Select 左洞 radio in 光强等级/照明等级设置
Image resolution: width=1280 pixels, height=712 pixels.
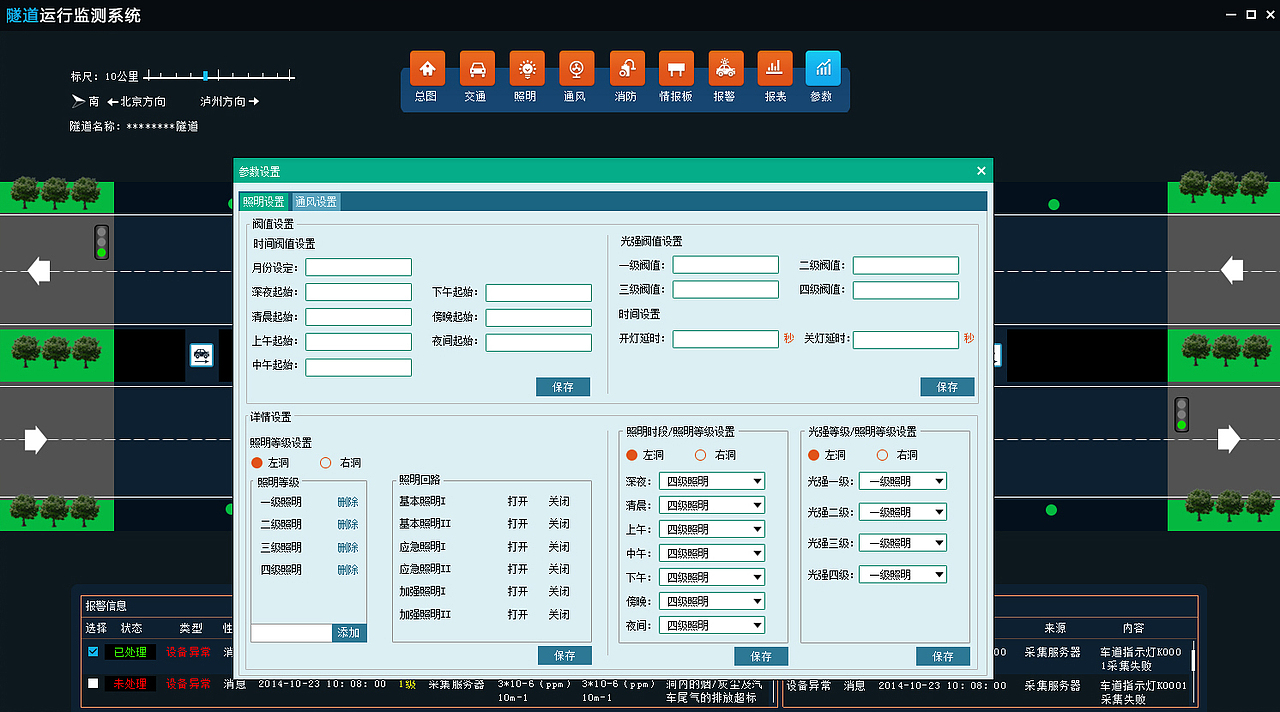(x=814, y=455)
